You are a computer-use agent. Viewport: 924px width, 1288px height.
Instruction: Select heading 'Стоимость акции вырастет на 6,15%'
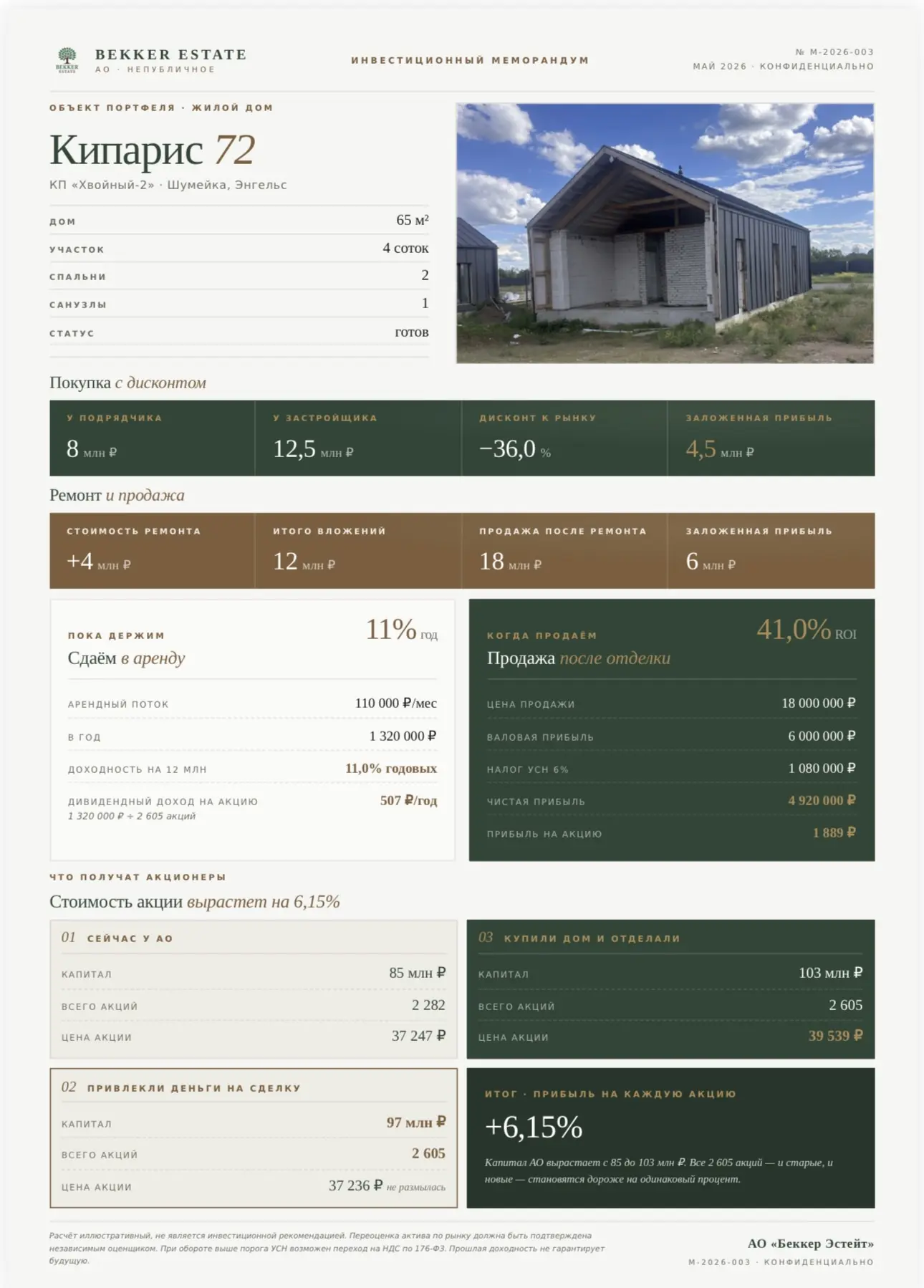click(195, 901)
